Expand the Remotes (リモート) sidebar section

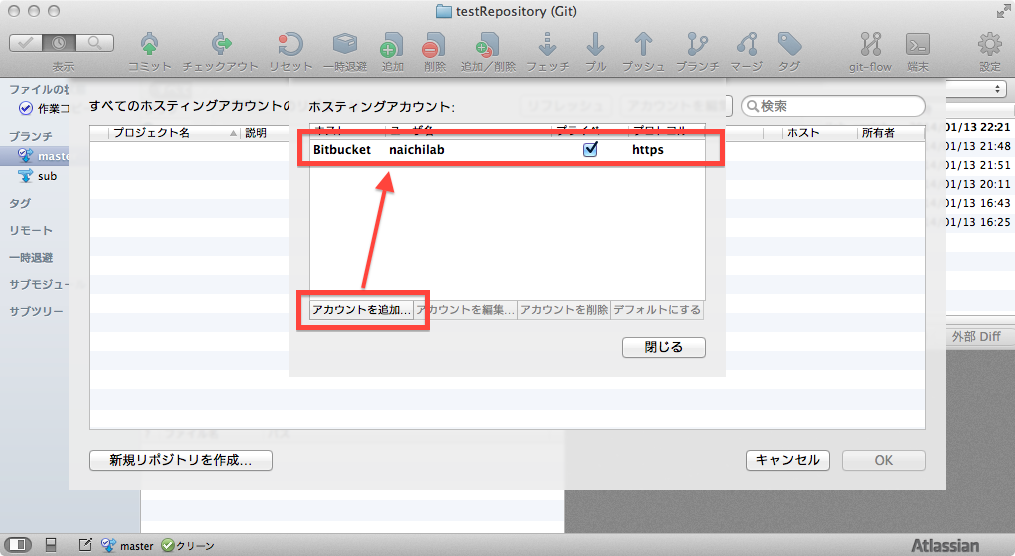click(x=31, y=230)
